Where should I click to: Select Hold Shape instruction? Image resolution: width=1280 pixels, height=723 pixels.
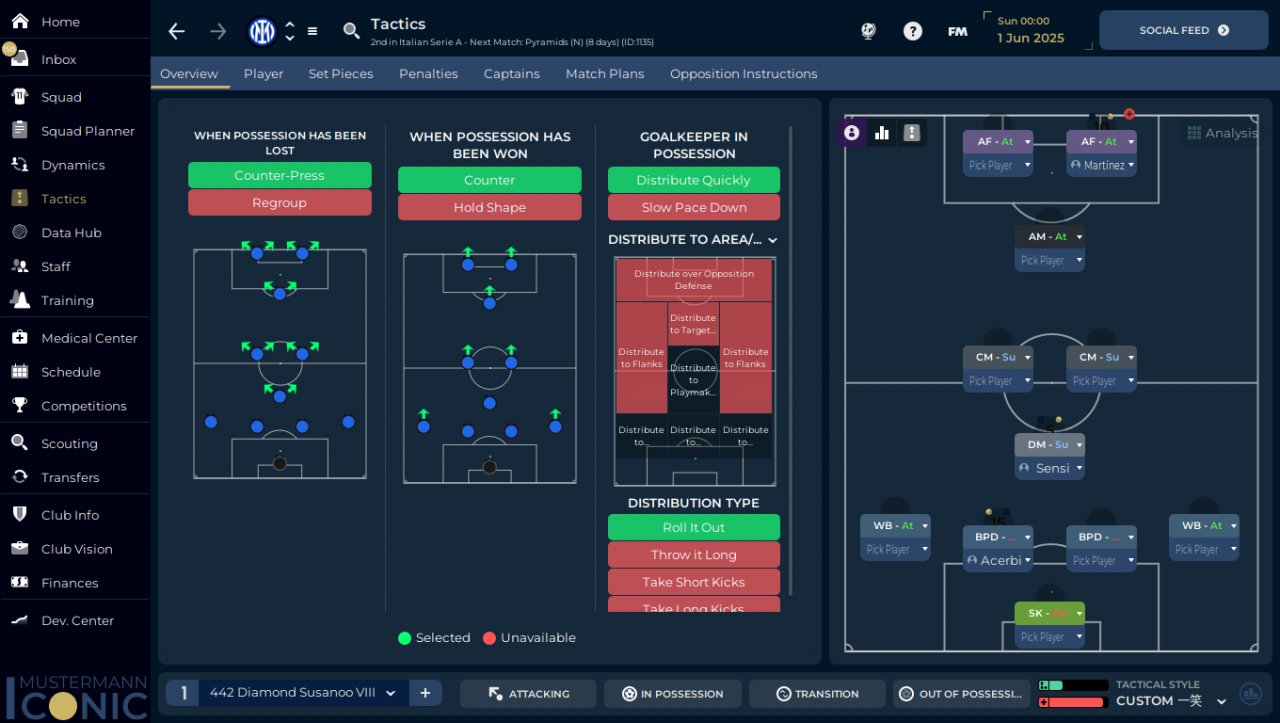(x=489, y=207)
